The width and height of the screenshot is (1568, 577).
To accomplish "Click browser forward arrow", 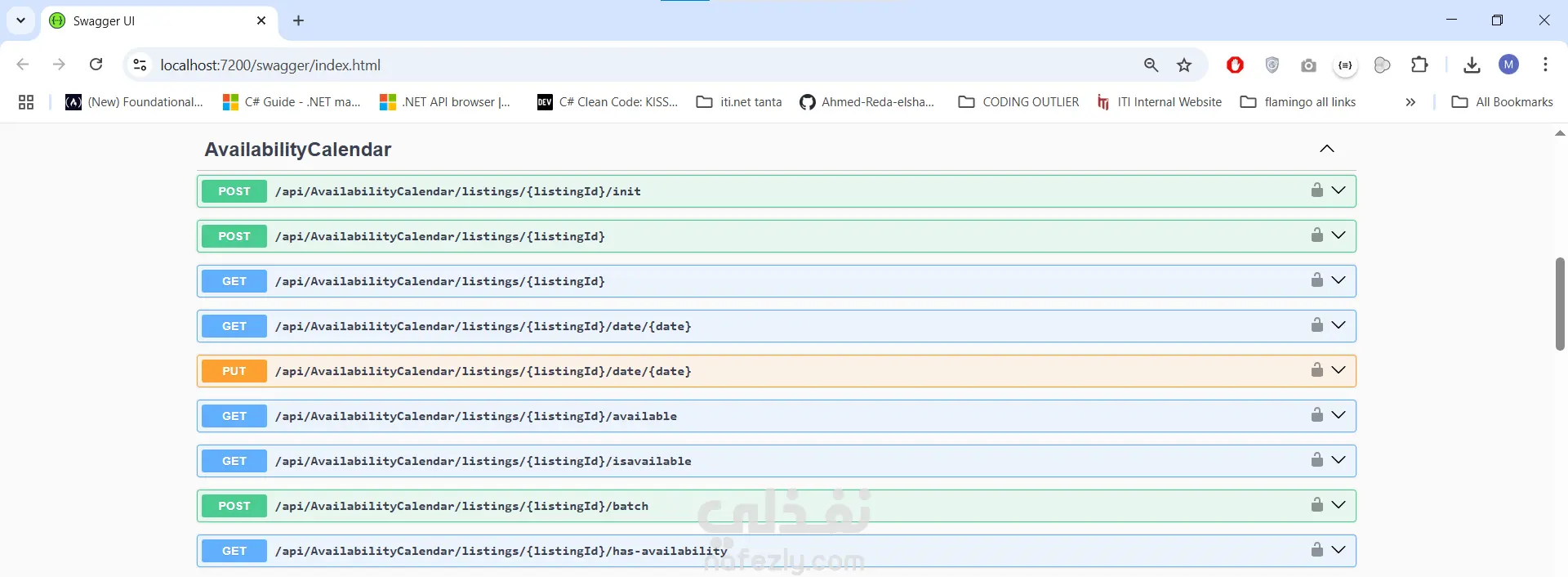I will coord(59,65).
